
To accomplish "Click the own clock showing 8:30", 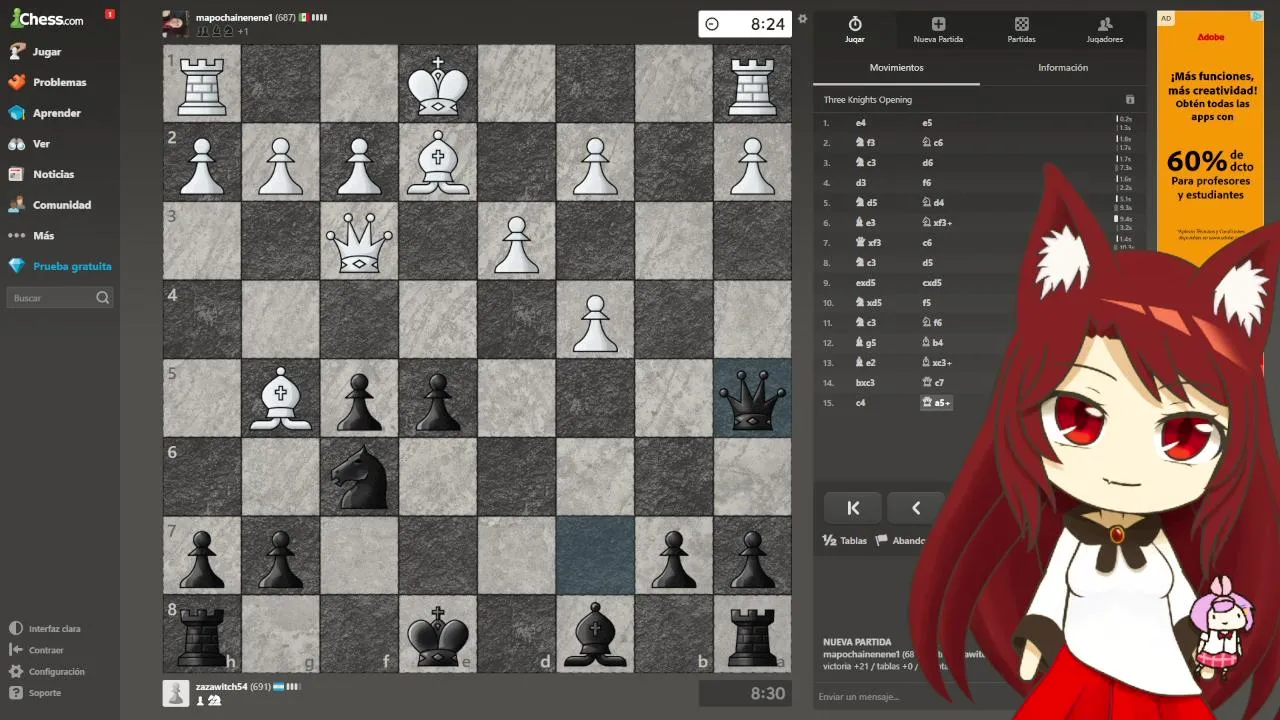I will click(x=745, y=693).
